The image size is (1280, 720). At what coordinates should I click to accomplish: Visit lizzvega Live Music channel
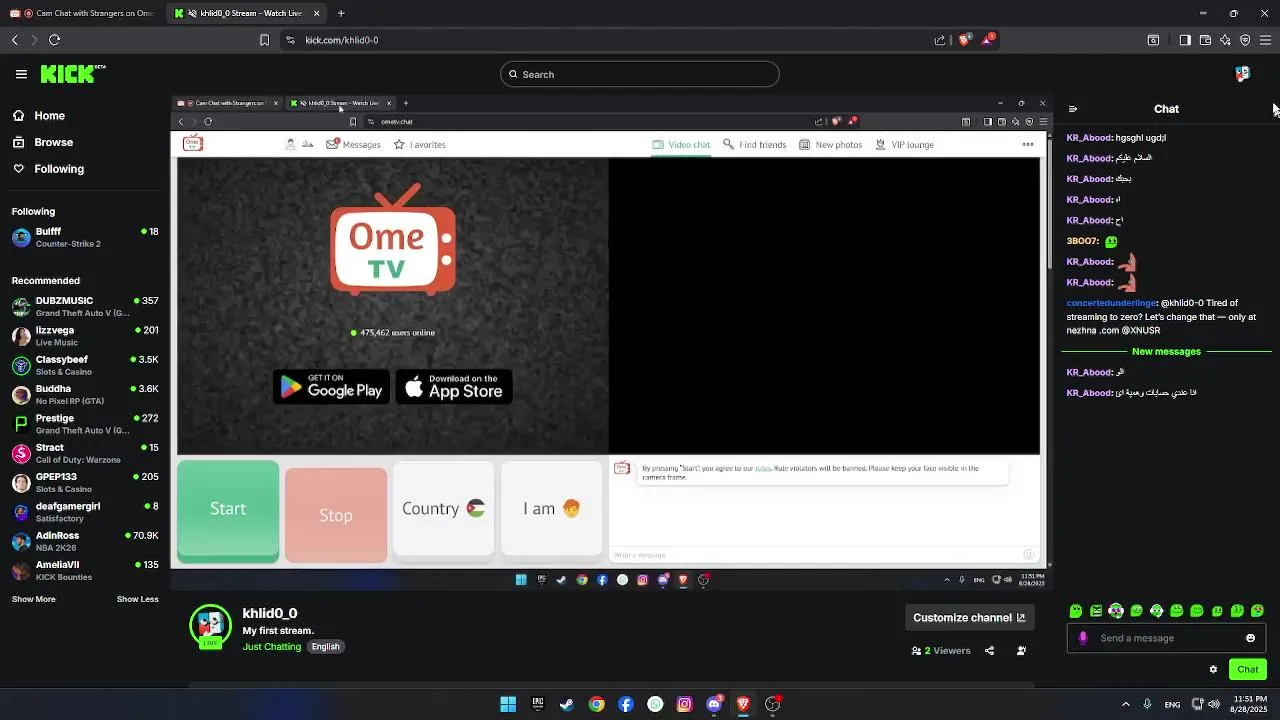pyautogui.click(x=85, y=336)
